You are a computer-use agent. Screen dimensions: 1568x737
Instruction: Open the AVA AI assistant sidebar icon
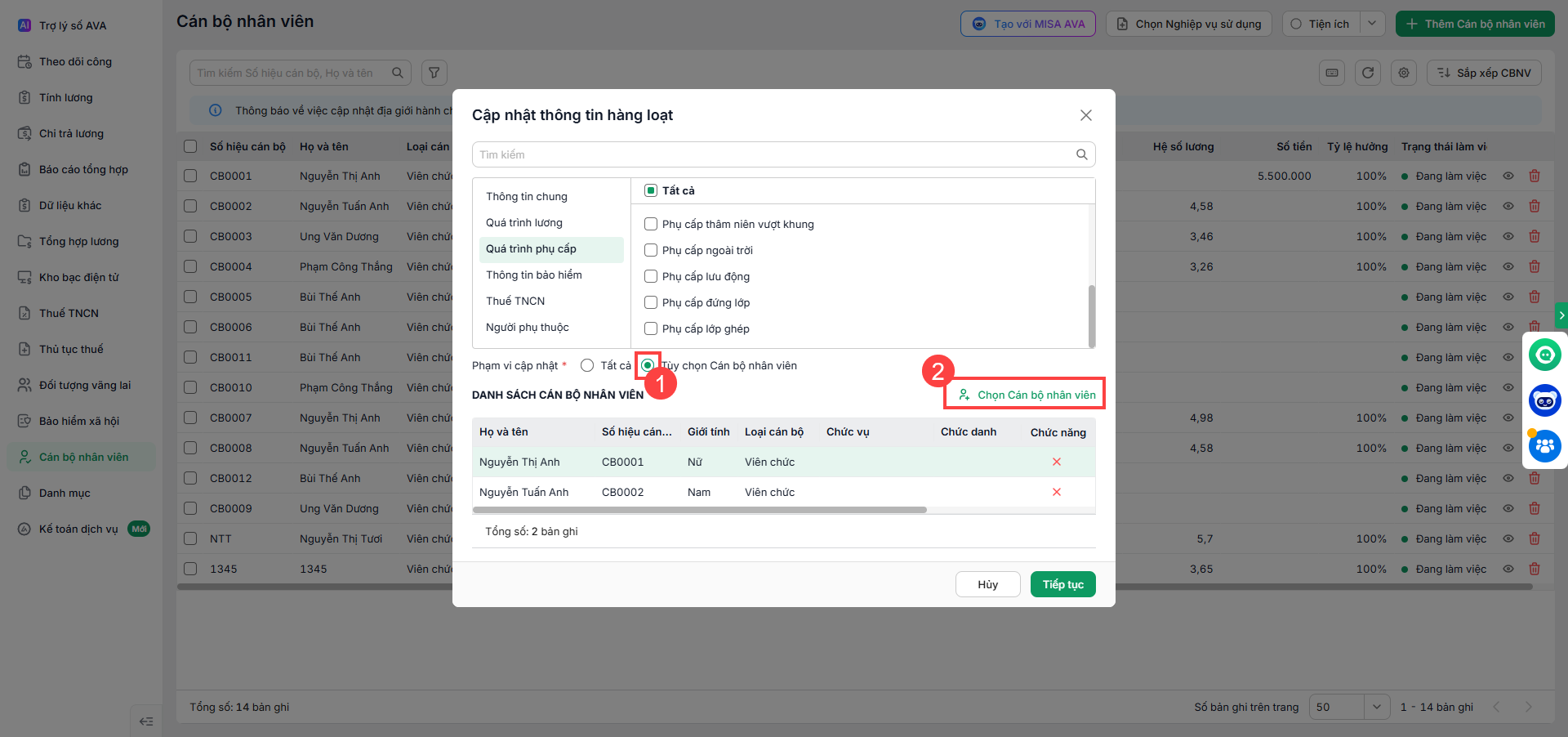(24, 25)
